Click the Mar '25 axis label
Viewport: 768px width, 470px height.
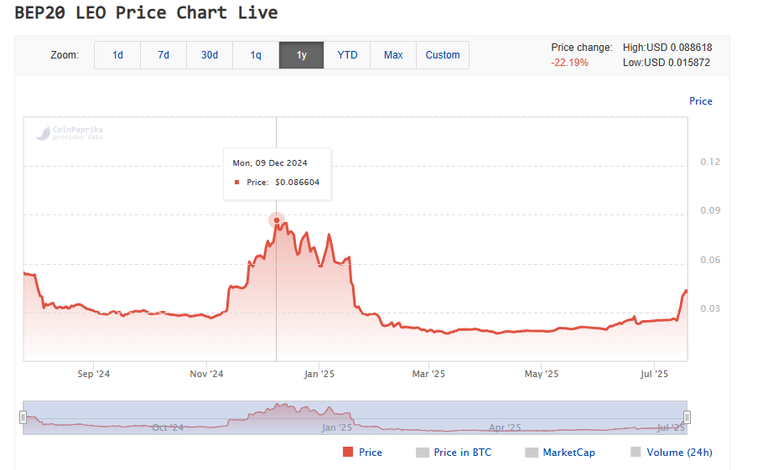tap(429, 374)
